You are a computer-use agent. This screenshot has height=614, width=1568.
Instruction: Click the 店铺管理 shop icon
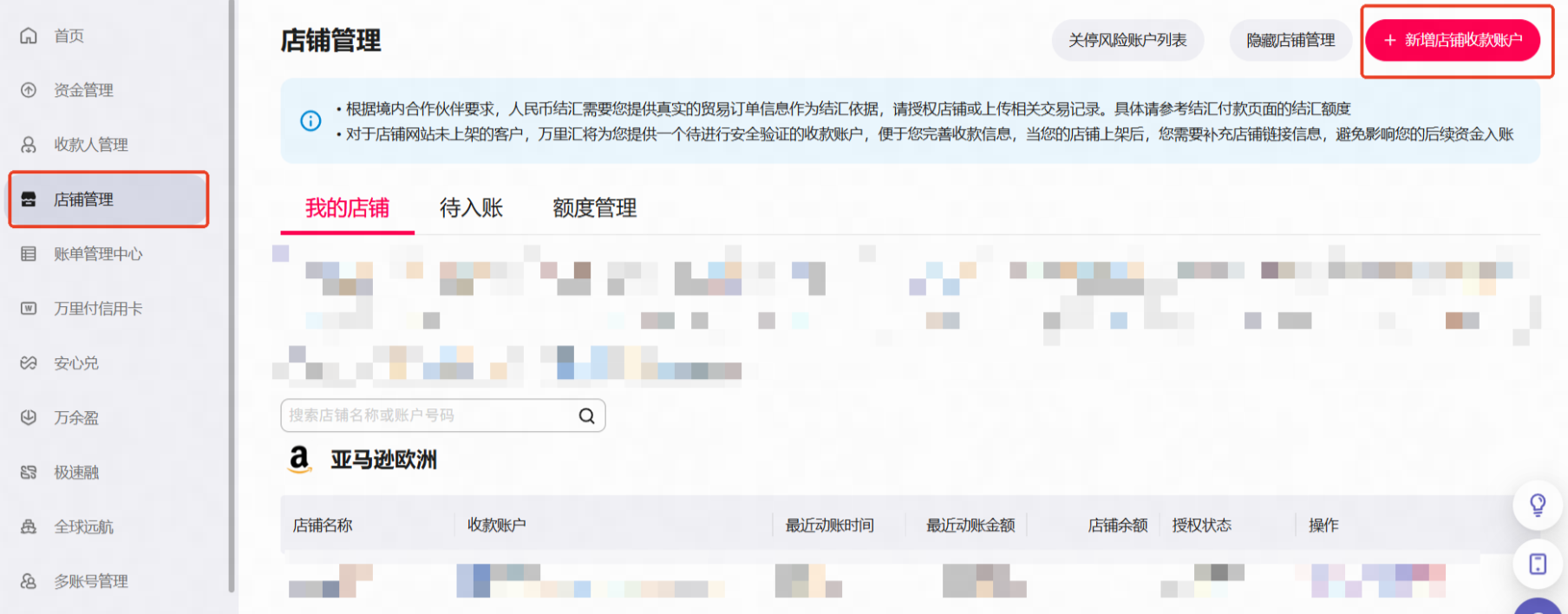[x=29, y=199]
